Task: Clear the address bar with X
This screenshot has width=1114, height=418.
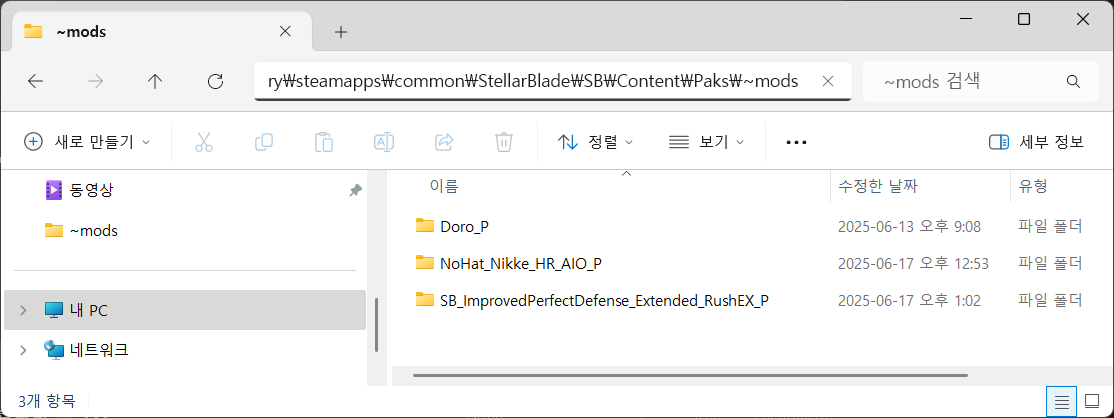Action: pos(828,81)
